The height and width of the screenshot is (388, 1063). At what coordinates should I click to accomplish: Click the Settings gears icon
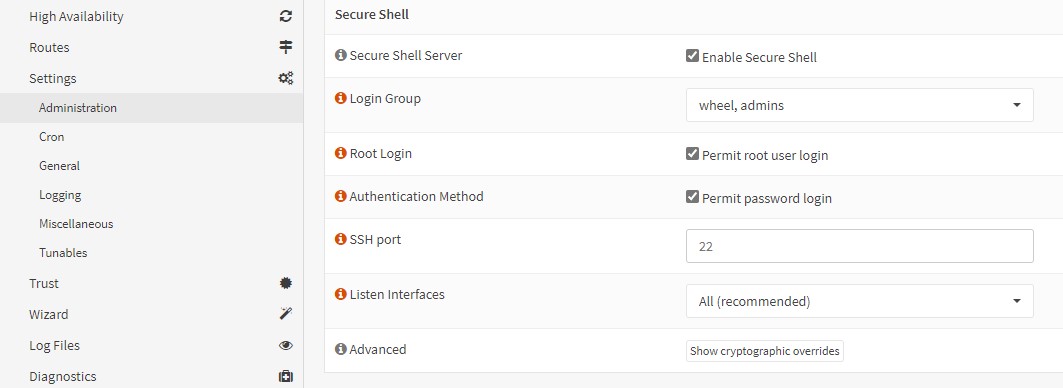coord(286,79)
